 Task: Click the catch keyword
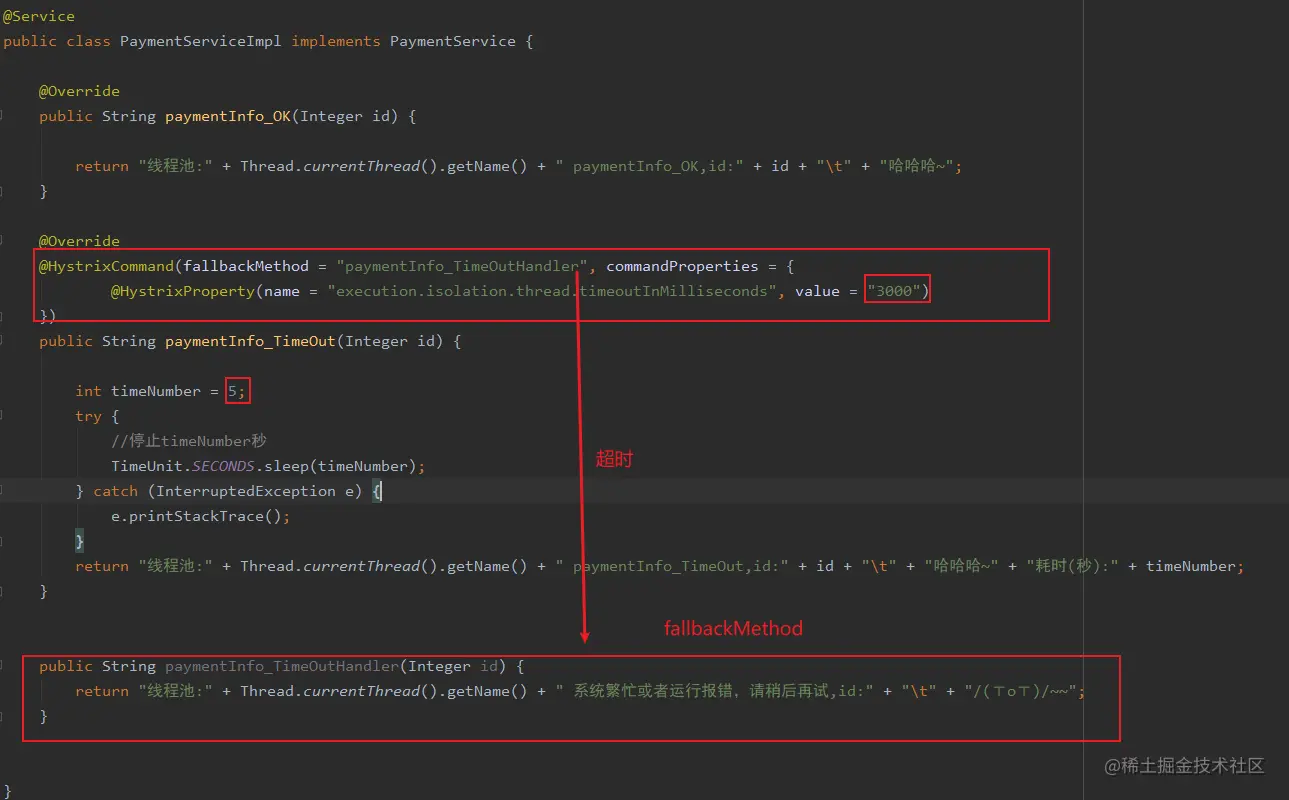click(115, 491)
